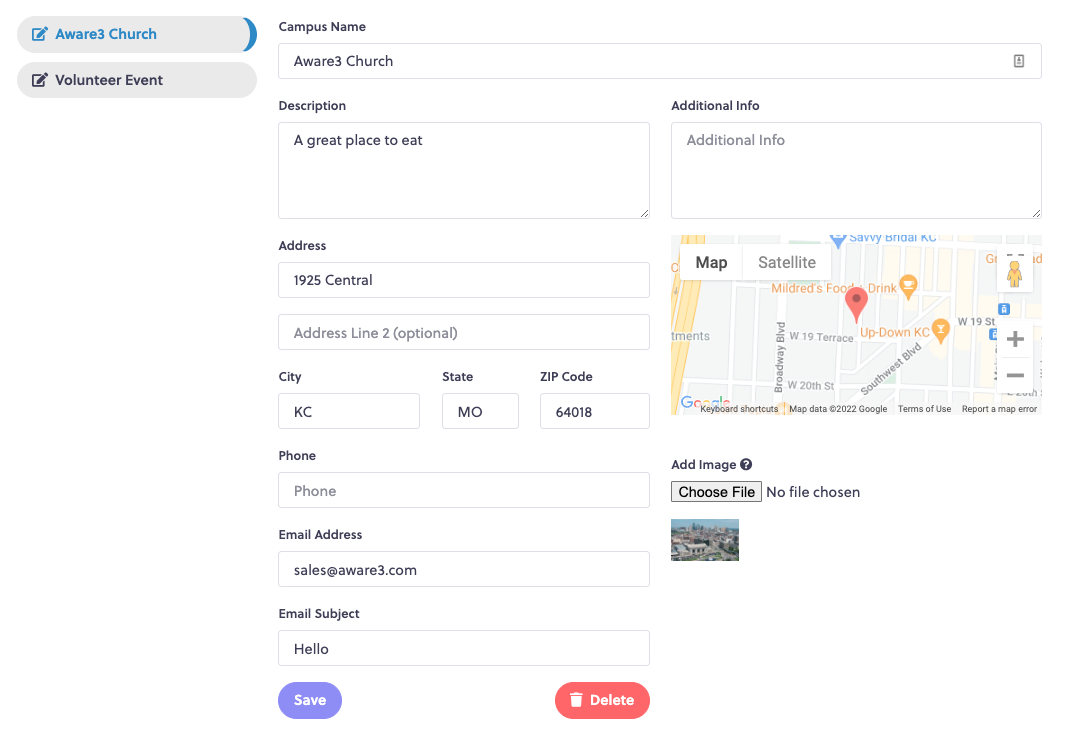Click the City field containing KC
Screen dimensions: 1084x737
pos(349,411)
